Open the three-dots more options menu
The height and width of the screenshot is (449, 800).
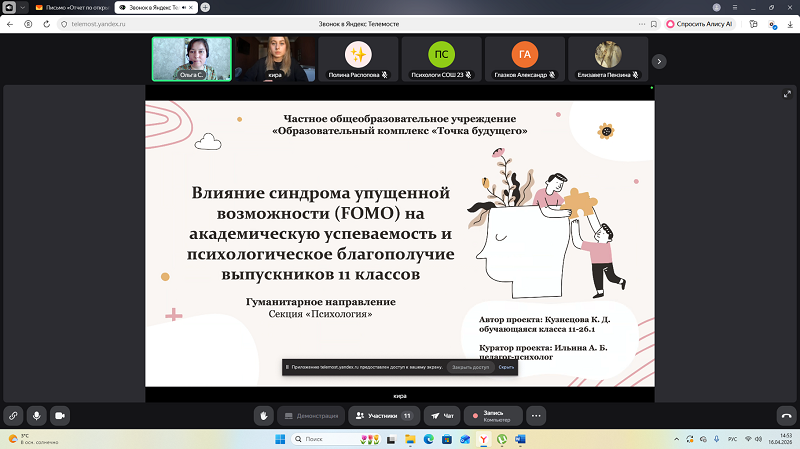pyautogui.click(x=536, y=416)
